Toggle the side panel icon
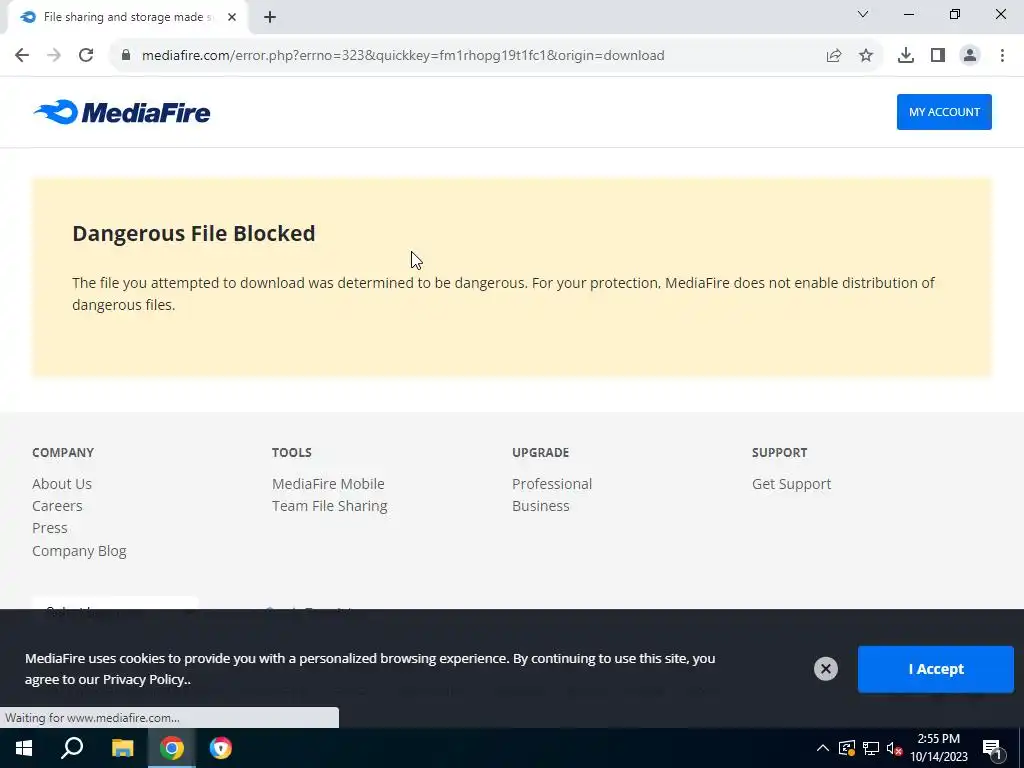1024x768 pixels. point(938,56)
